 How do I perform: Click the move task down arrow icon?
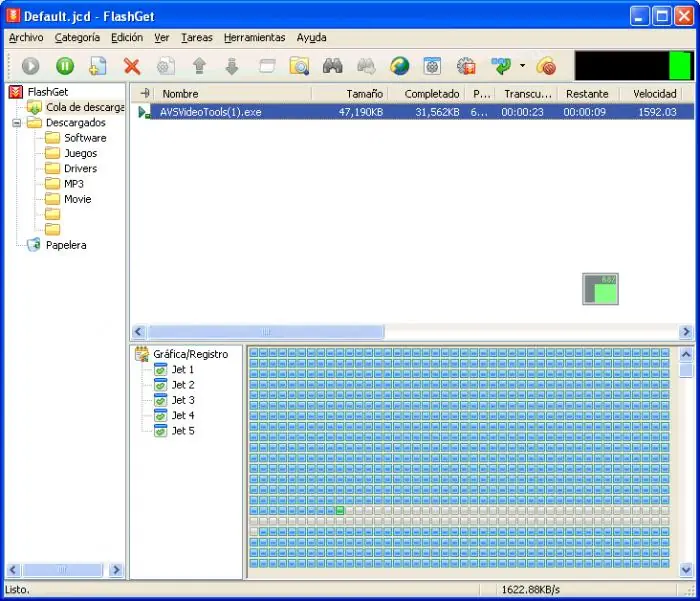(x=232, y=66)
